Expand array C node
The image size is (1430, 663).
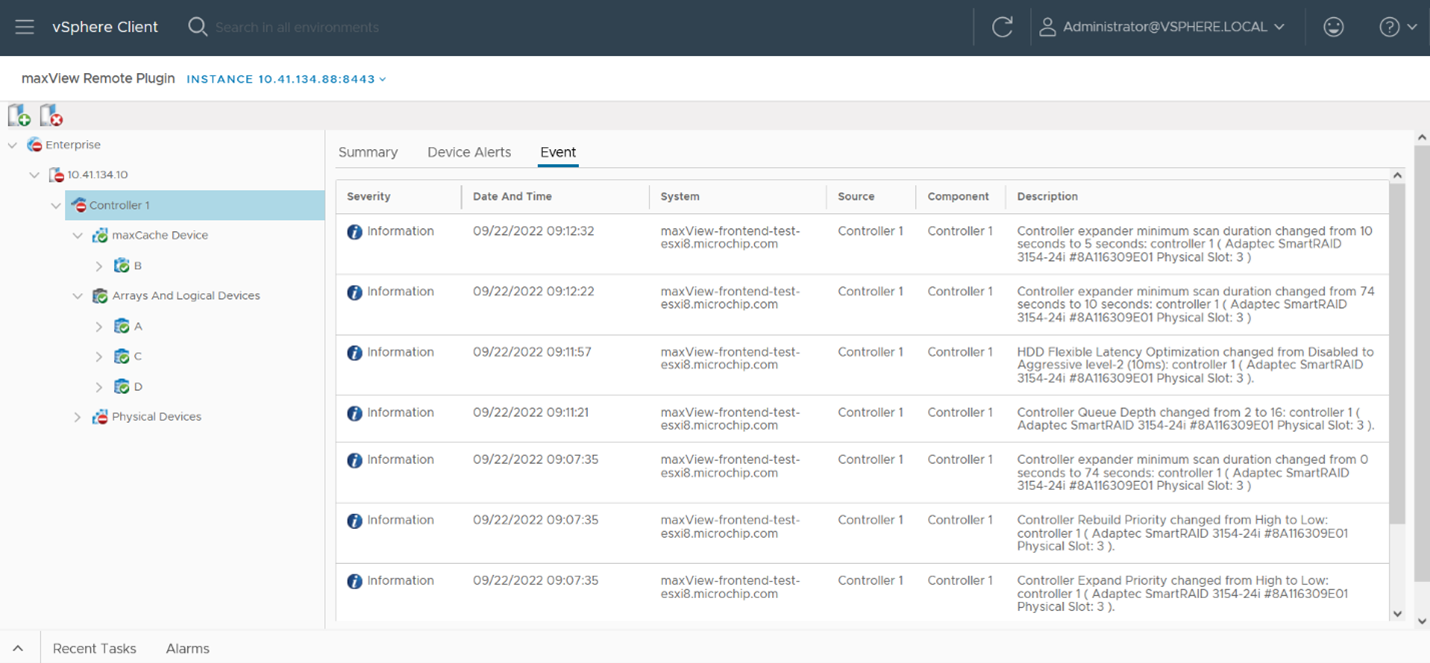point(99,356)
